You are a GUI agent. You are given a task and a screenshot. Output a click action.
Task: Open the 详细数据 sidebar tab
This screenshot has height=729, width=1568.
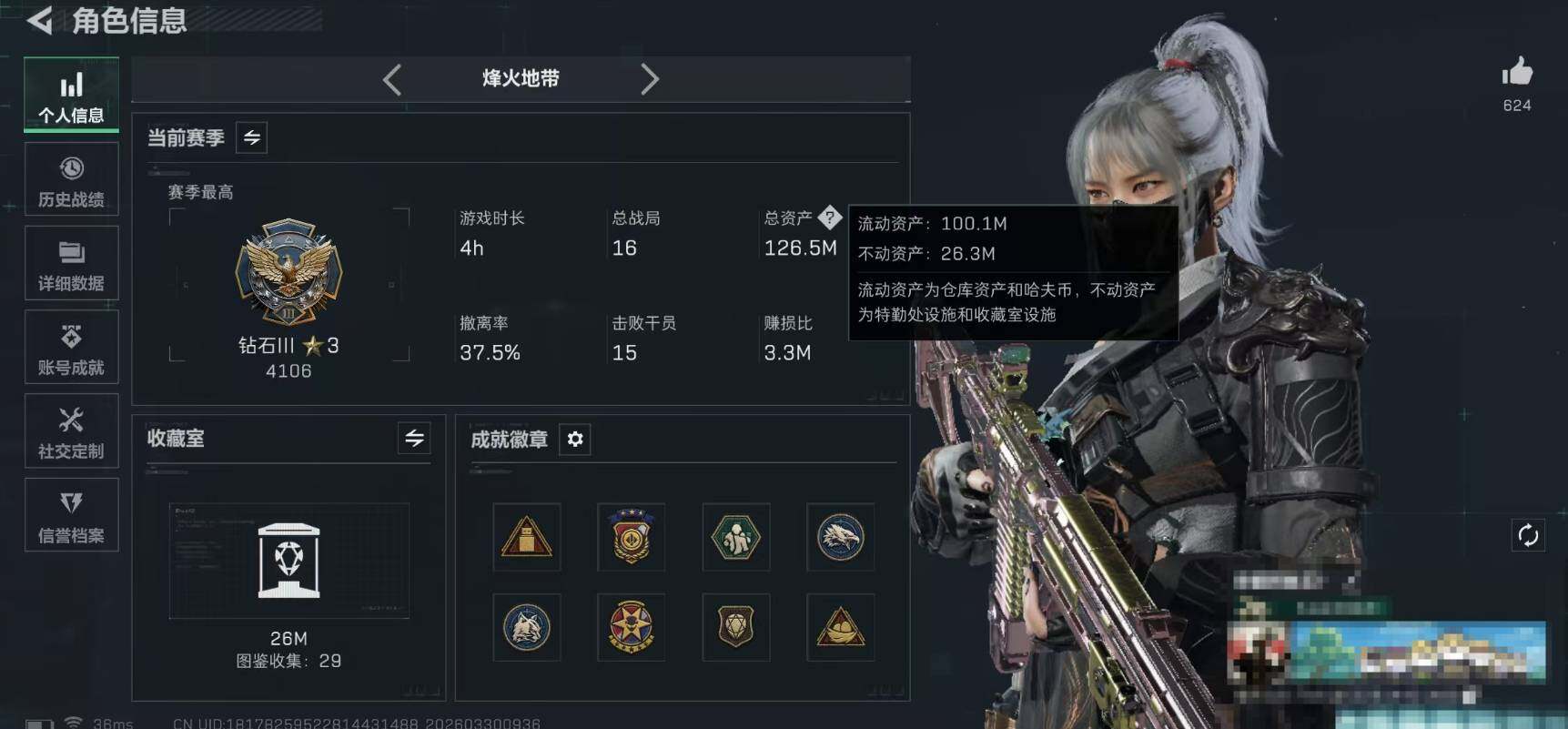click(71, 263)
